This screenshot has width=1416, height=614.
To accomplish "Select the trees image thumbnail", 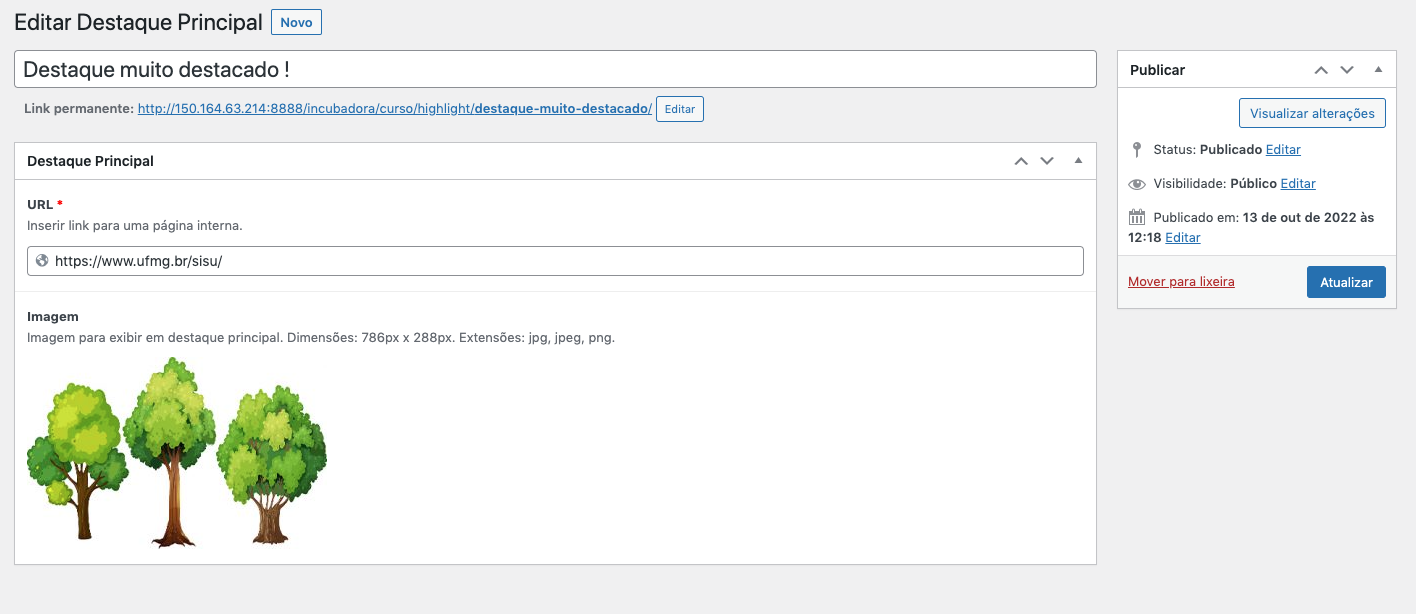I will pos(177,453).
